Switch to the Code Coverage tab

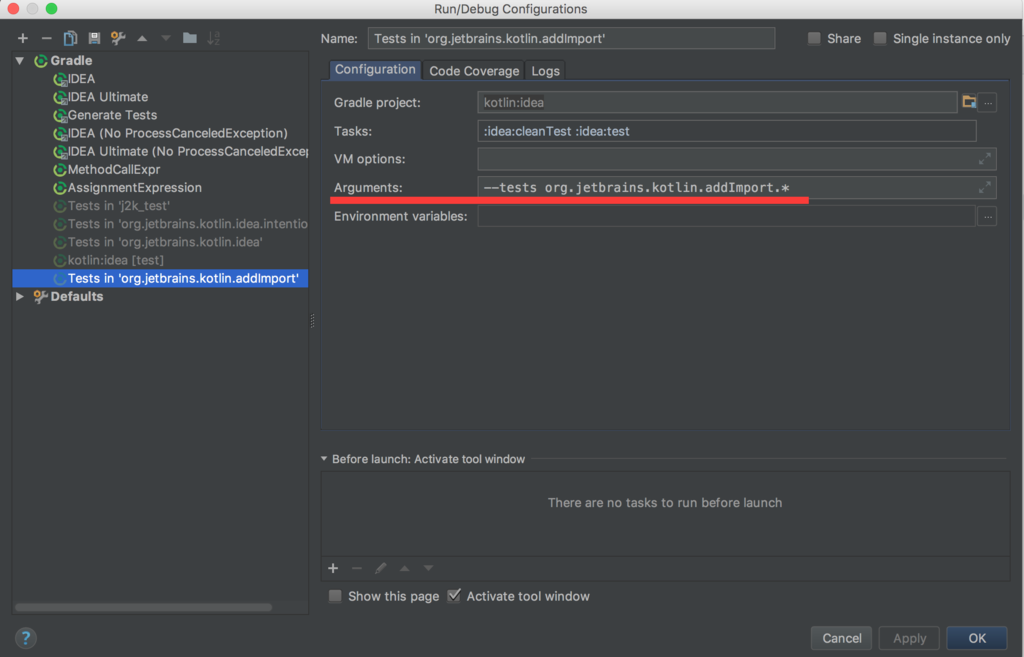[x=473, y=70]
